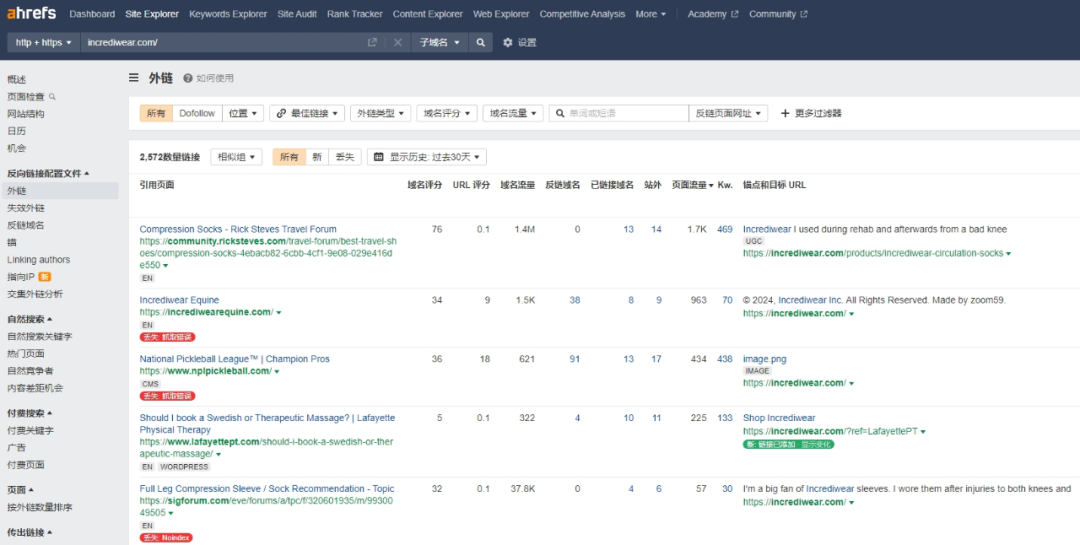Click the Shop Incrediwear anchor link
This screenshot has width=1080, height=545.
(779, 418)
